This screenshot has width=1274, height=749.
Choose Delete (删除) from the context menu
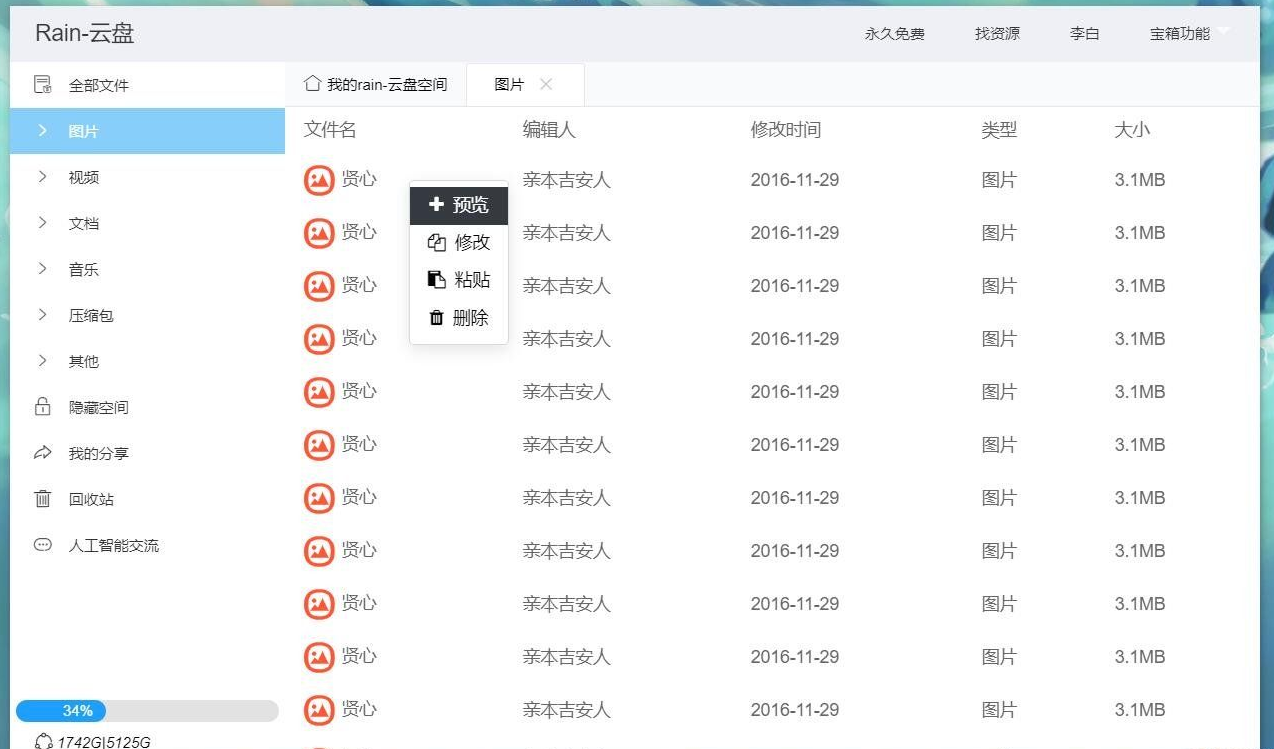(x=459, y=318)
